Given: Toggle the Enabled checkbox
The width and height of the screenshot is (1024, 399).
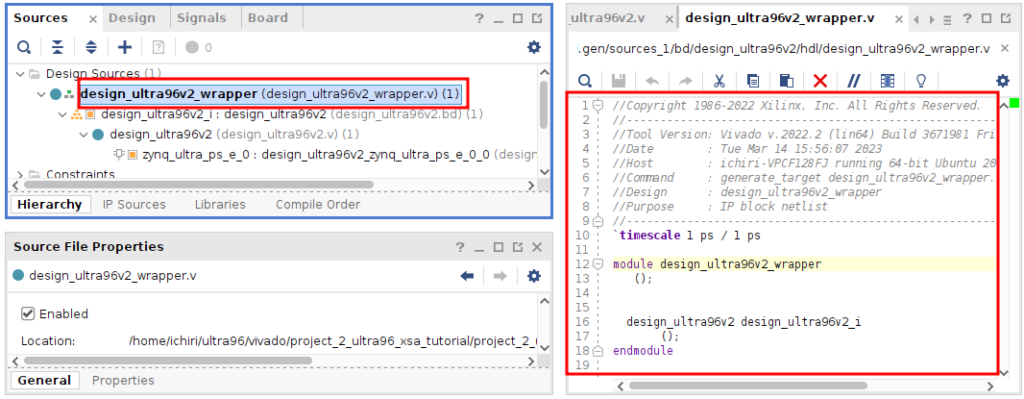Looking at the screenshot, I should click(27, 313).
